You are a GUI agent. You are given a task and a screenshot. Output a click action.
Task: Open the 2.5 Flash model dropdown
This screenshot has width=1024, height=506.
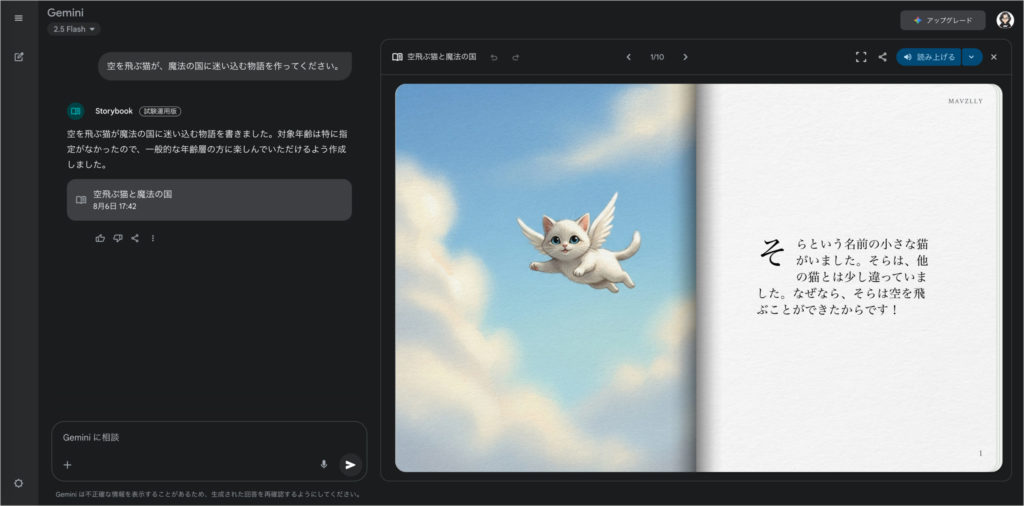(x=74, y=29)
